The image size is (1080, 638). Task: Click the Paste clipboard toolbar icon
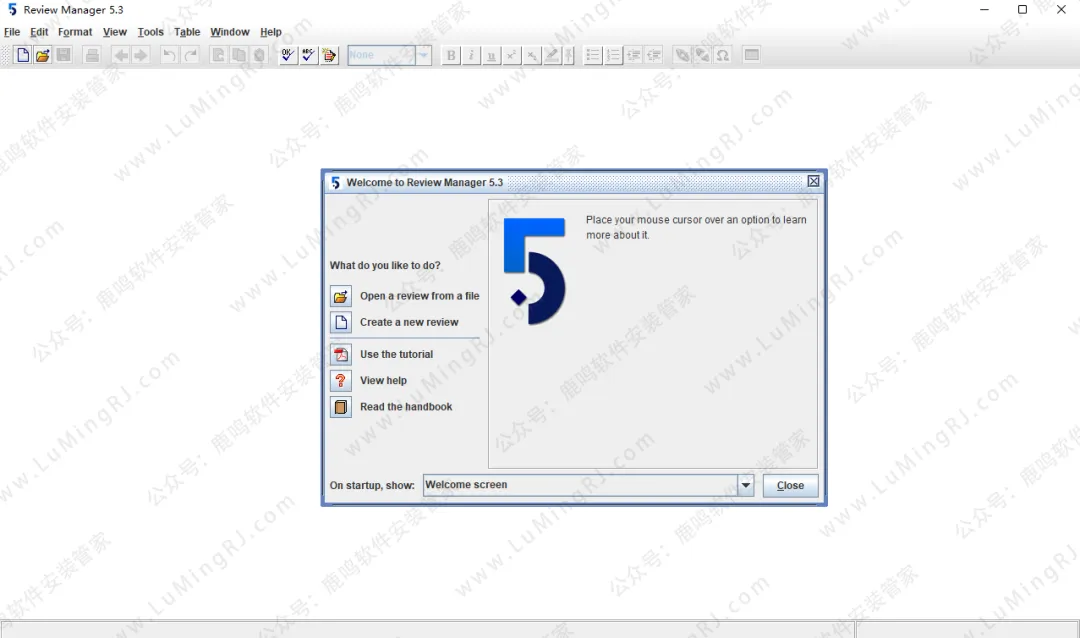pyautogui.click(x=260, y=55)
